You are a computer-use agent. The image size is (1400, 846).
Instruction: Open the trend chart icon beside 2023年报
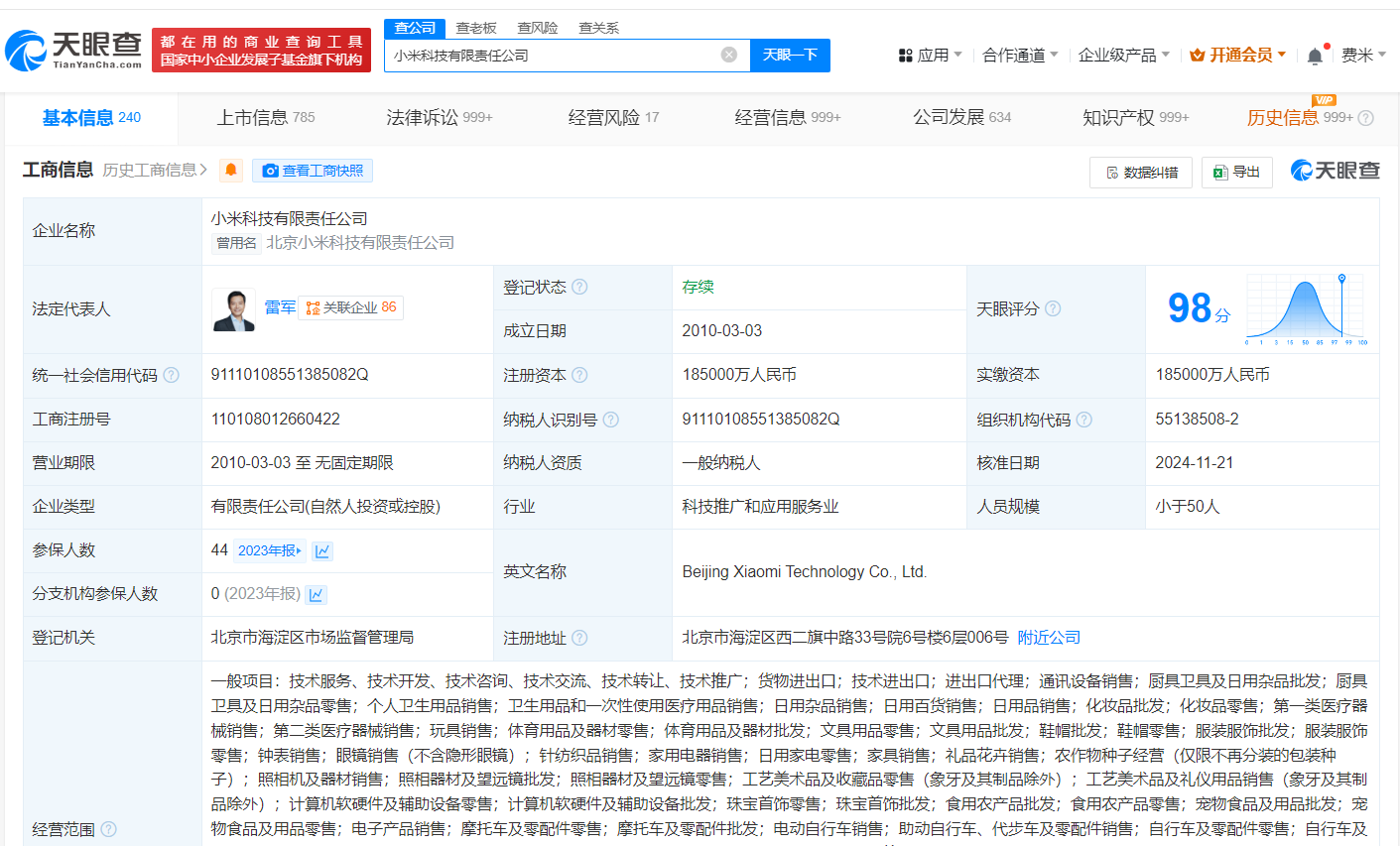click(322, 550)
